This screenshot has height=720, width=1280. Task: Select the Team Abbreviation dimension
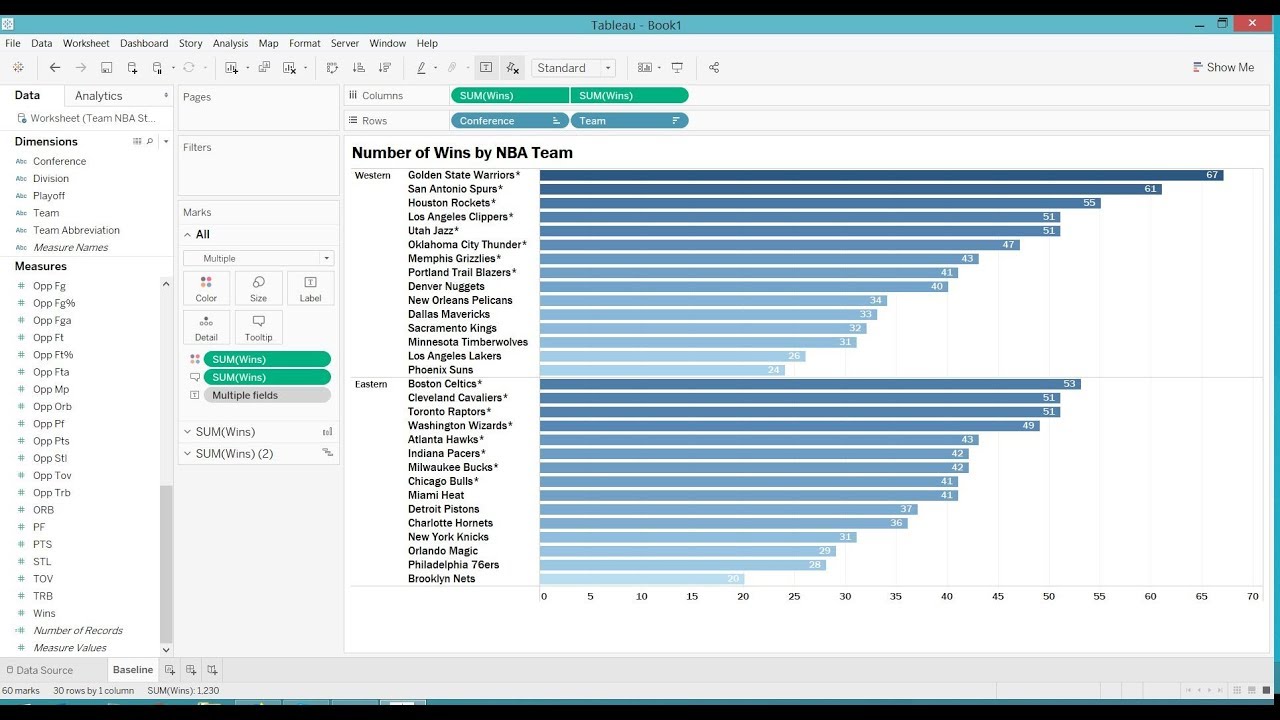[76, 230]
